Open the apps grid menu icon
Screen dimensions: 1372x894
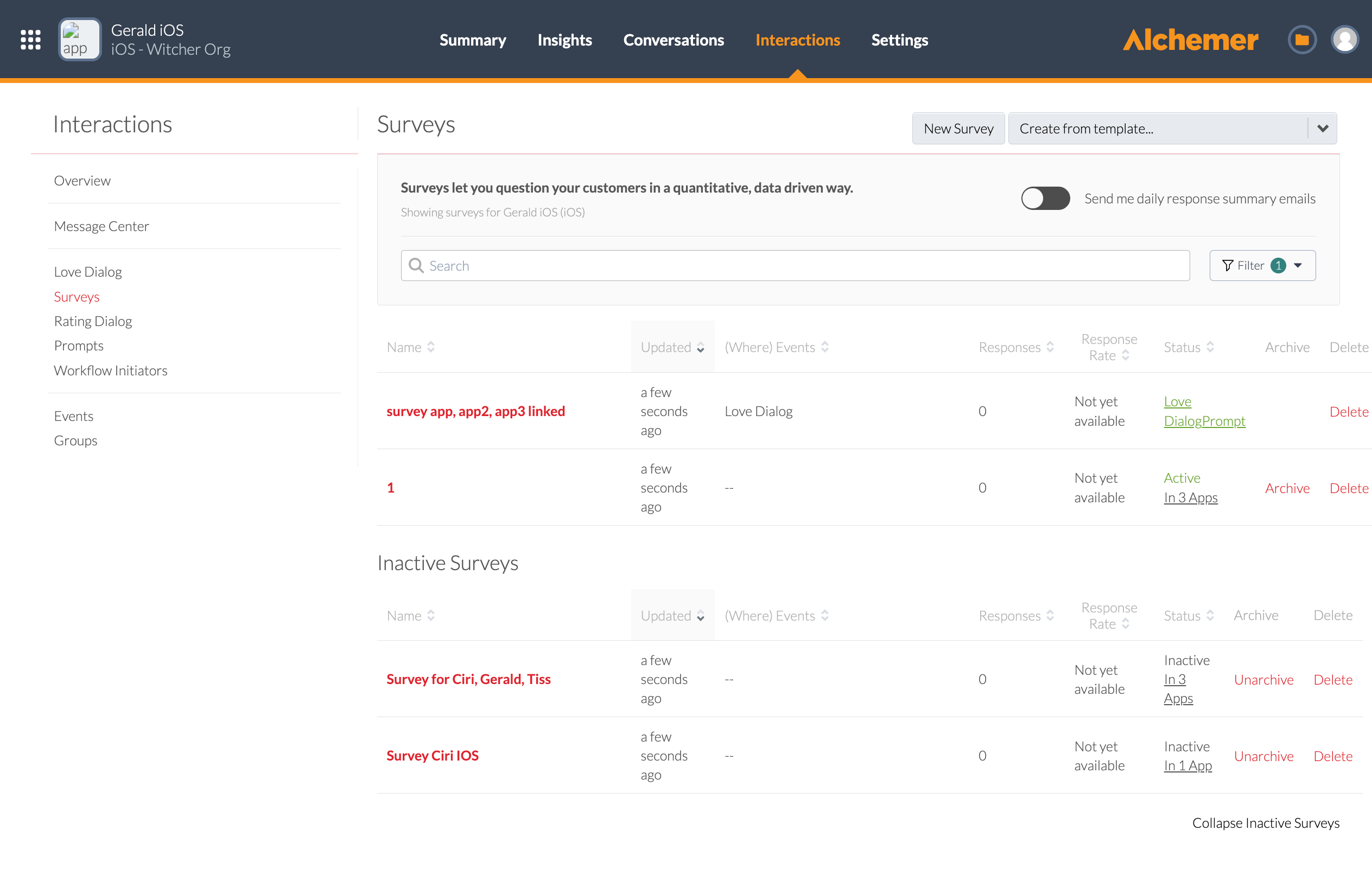click(30, 40)
